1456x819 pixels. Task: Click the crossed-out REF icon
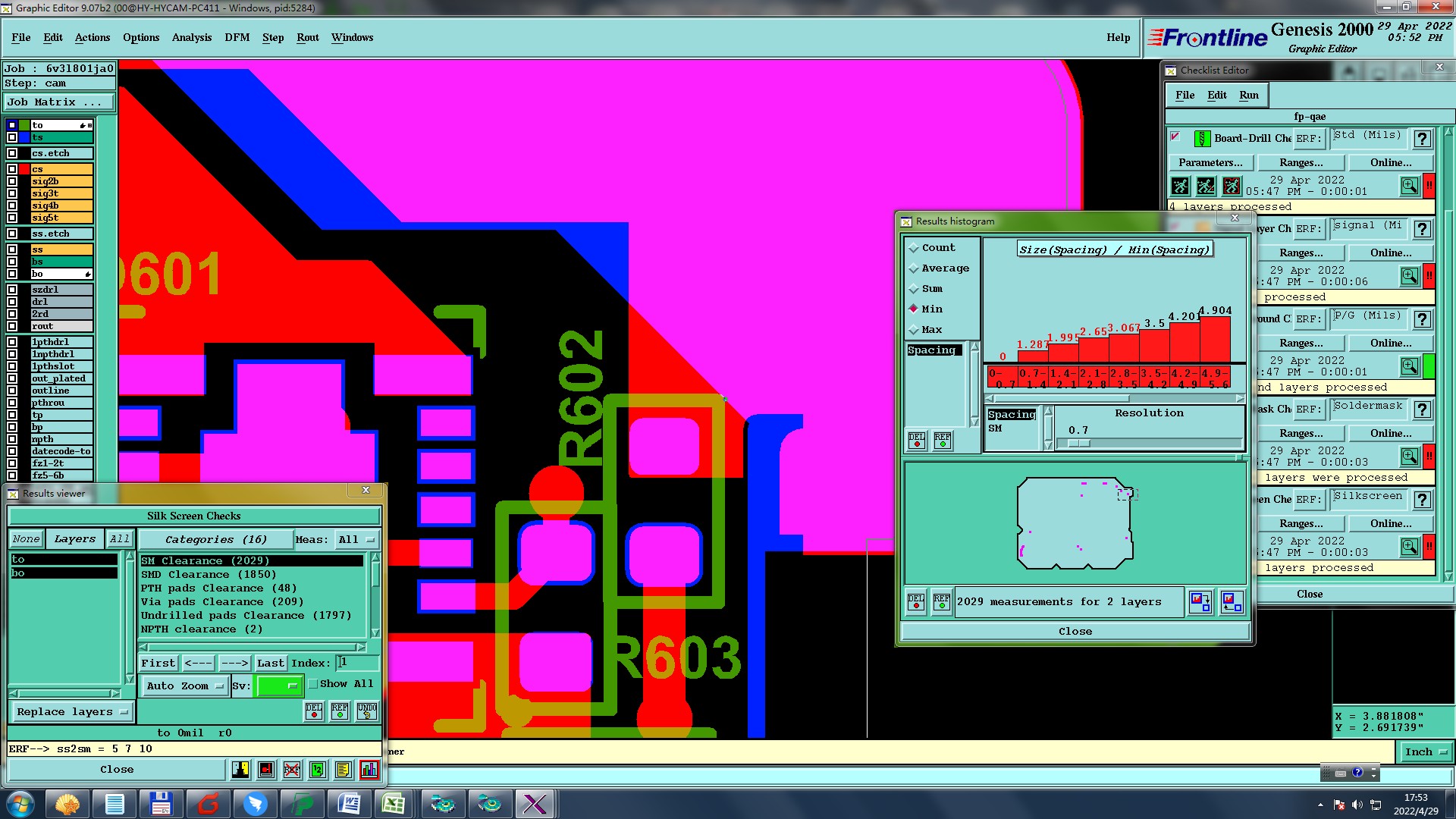click(x=292, y=770)
